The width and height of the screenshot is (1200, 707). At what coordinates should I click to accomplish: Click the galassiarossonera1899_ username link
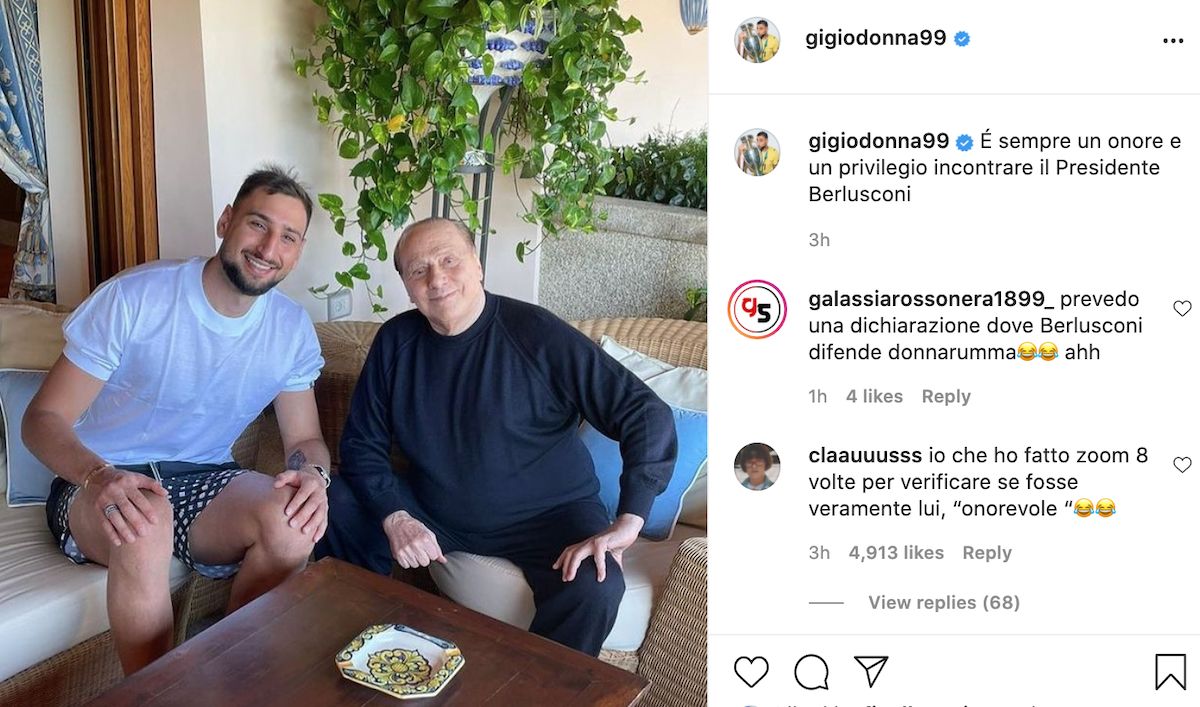(931, 300)
